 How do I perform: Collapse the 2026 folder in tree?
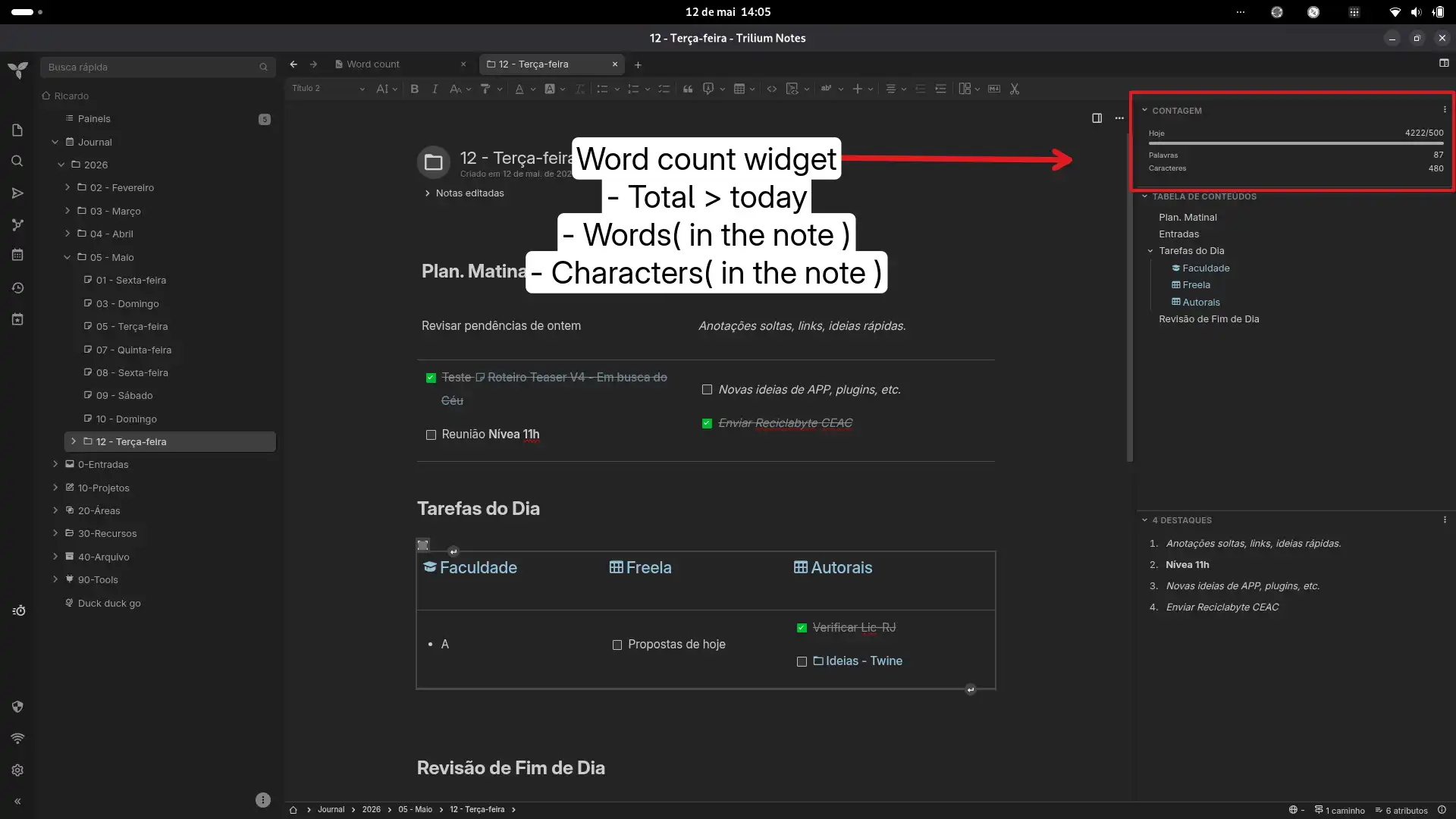point(61,165)
